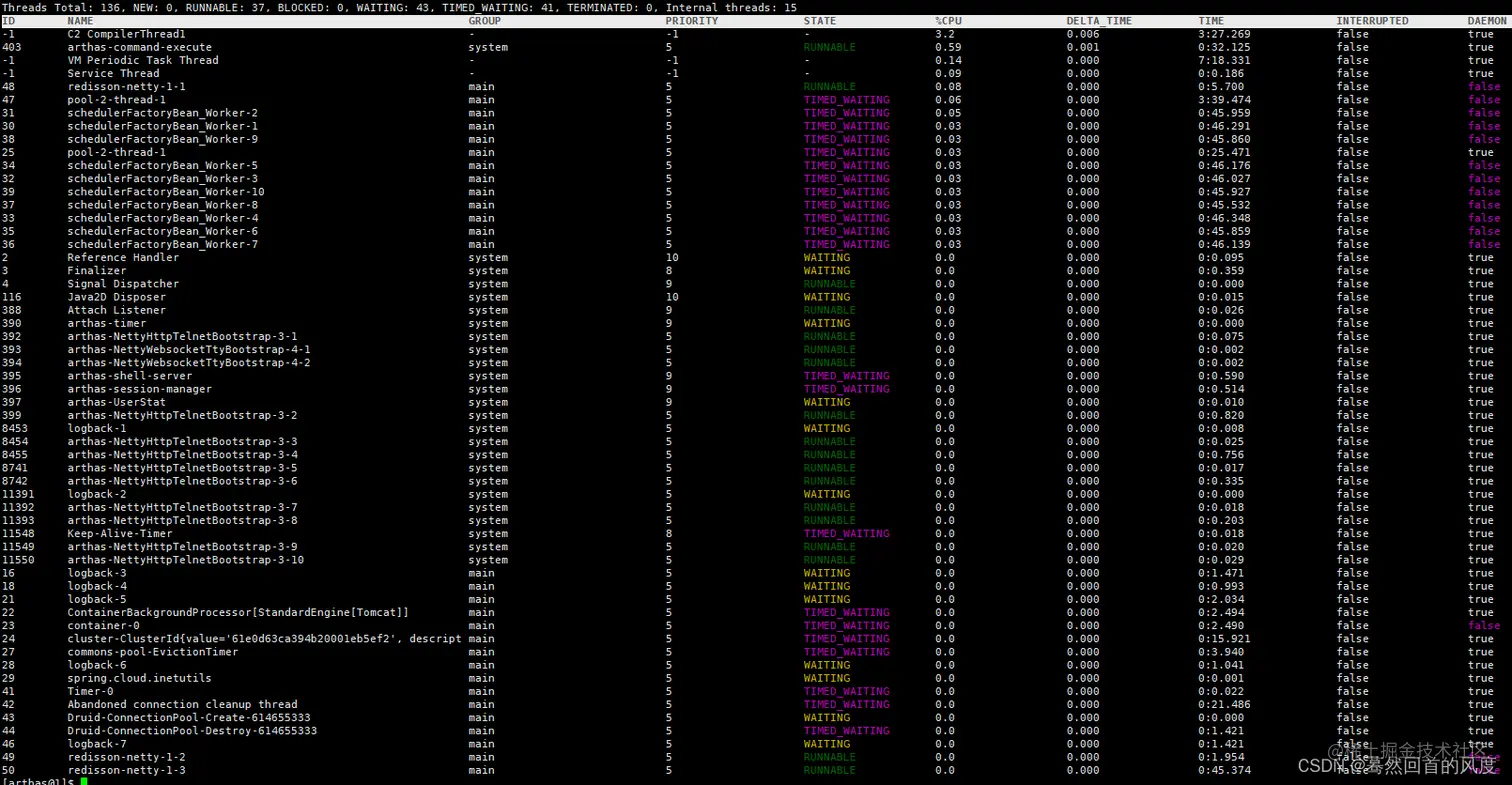Click the 'Attach Listener' thread name
Viewport: 1512px width, 785px height.
(x=117, y=310)
